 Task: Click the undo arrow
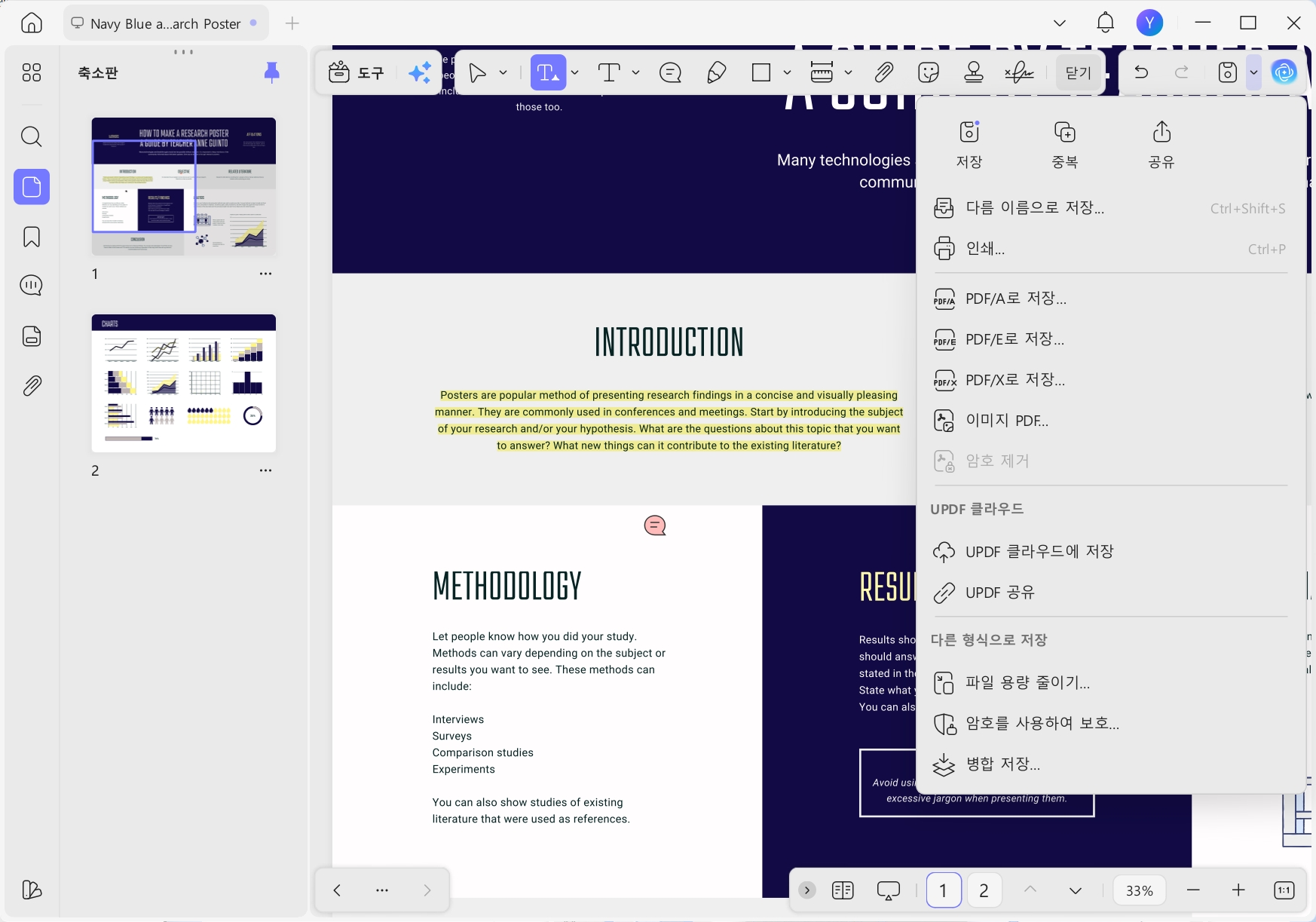click(1141, 72)
